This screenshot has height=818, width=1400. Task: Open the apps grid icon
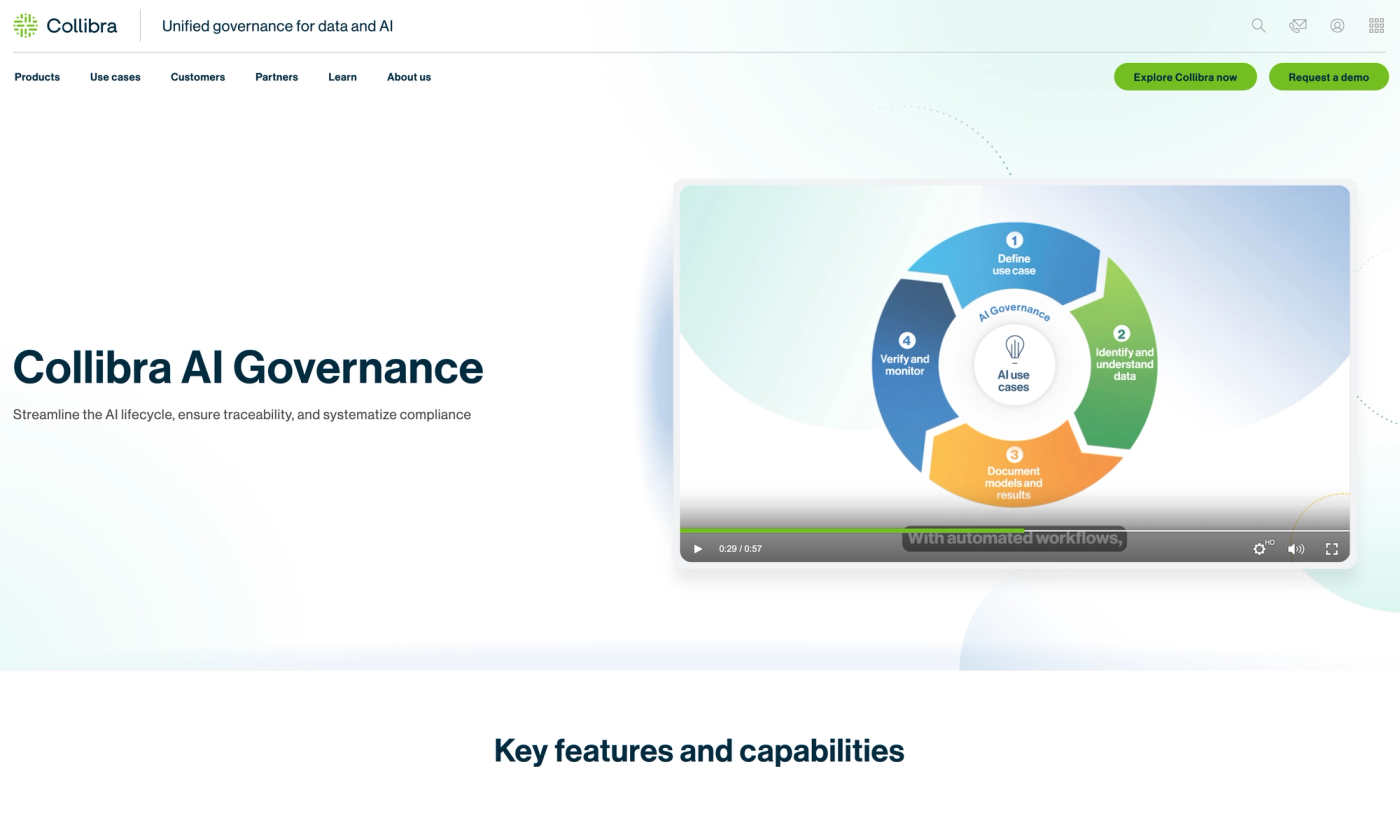click(x=1376, y=26)
